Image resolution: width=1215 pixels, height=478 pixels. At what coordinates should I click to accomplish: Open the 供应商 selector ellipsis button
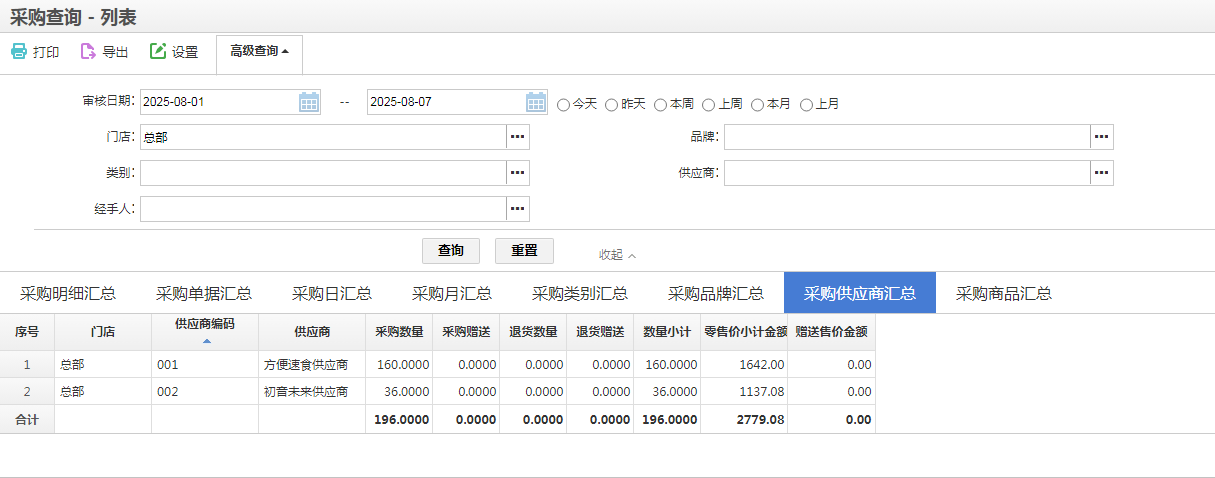(1102, 173)
